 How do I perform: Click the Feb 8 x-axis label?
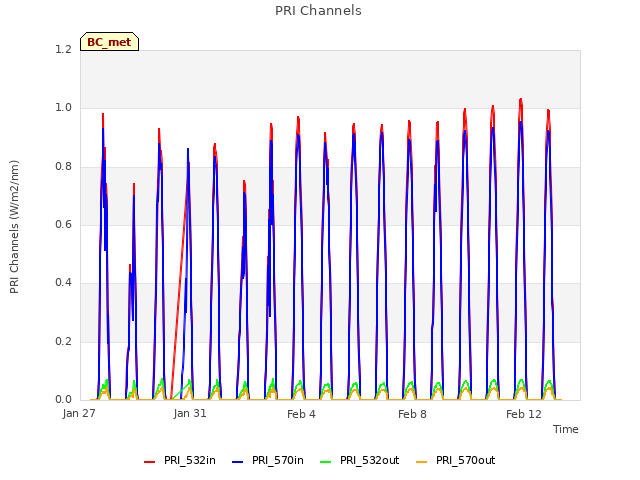tap(412, 414)
